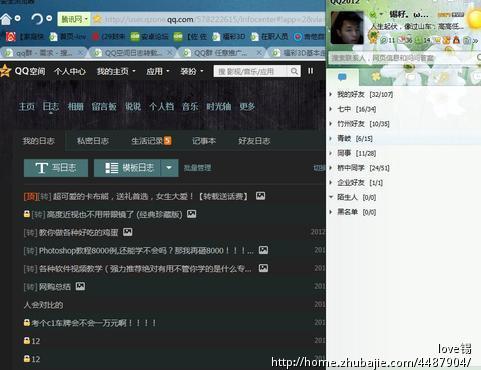Click the QQ icon showing count 14

coord(423,41)
